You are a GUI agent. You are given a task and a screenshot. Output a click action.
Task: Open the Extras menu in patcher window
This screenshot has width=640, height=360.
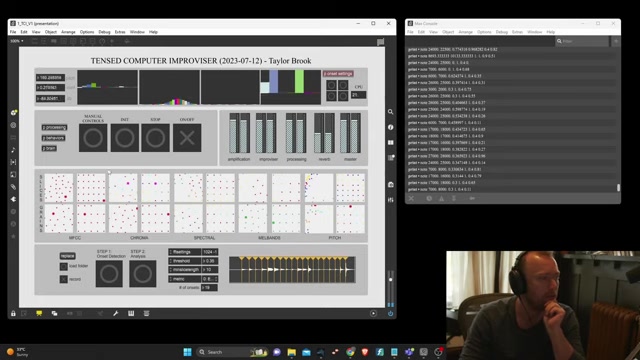120,32
